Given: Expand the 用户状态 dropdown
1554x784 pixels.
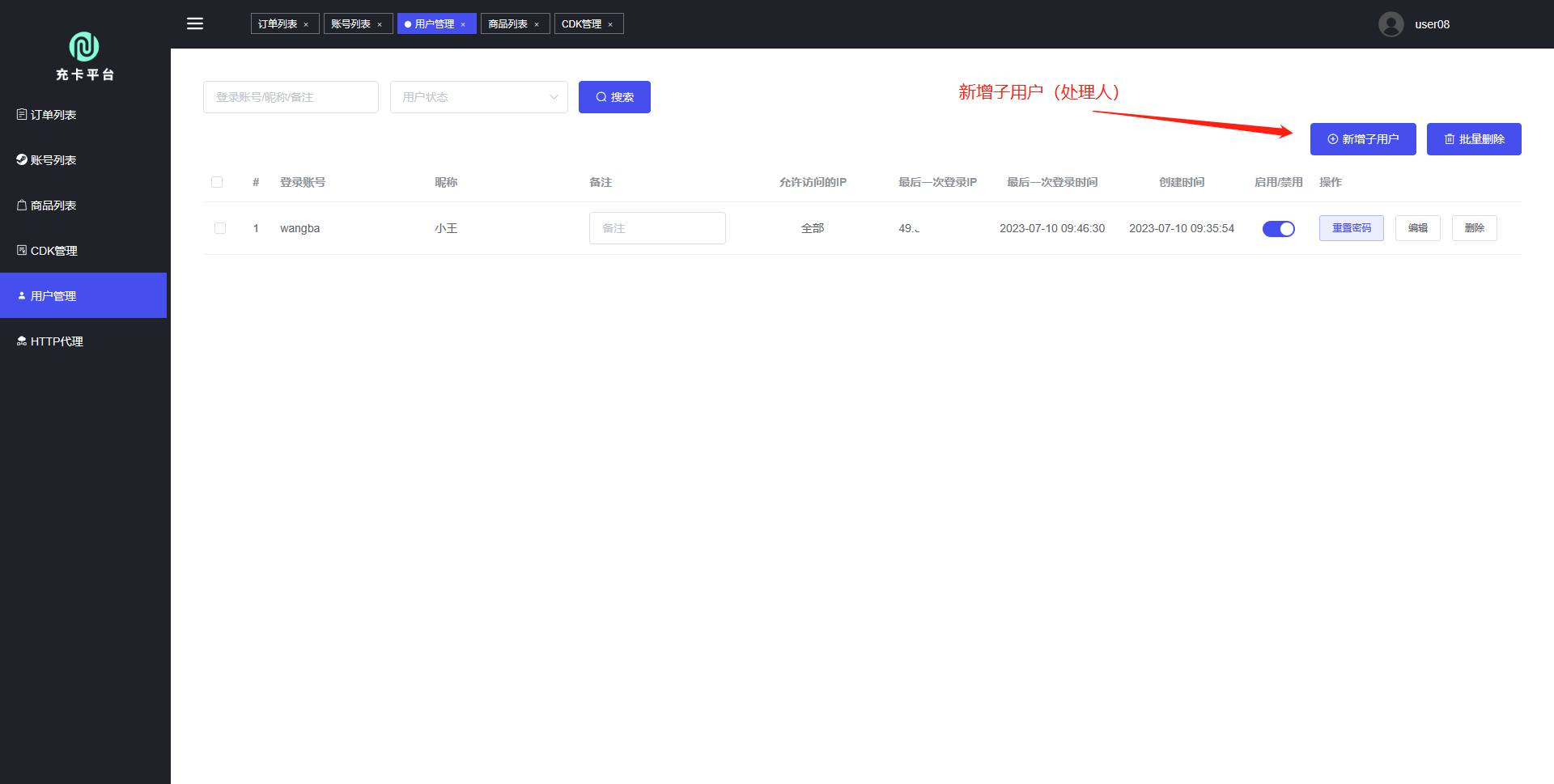Looking at the screenshot, I should pyautogui.click(x=479, y=97).
